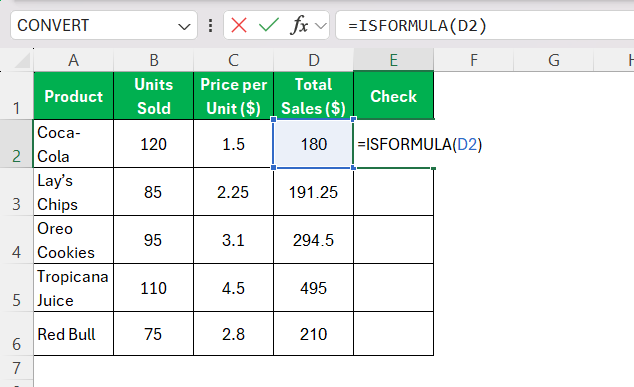Click the empty Check cell in Red Bull row
Image resolution: width=634 pixels, height=387 pixels.
tap(394, 334)
